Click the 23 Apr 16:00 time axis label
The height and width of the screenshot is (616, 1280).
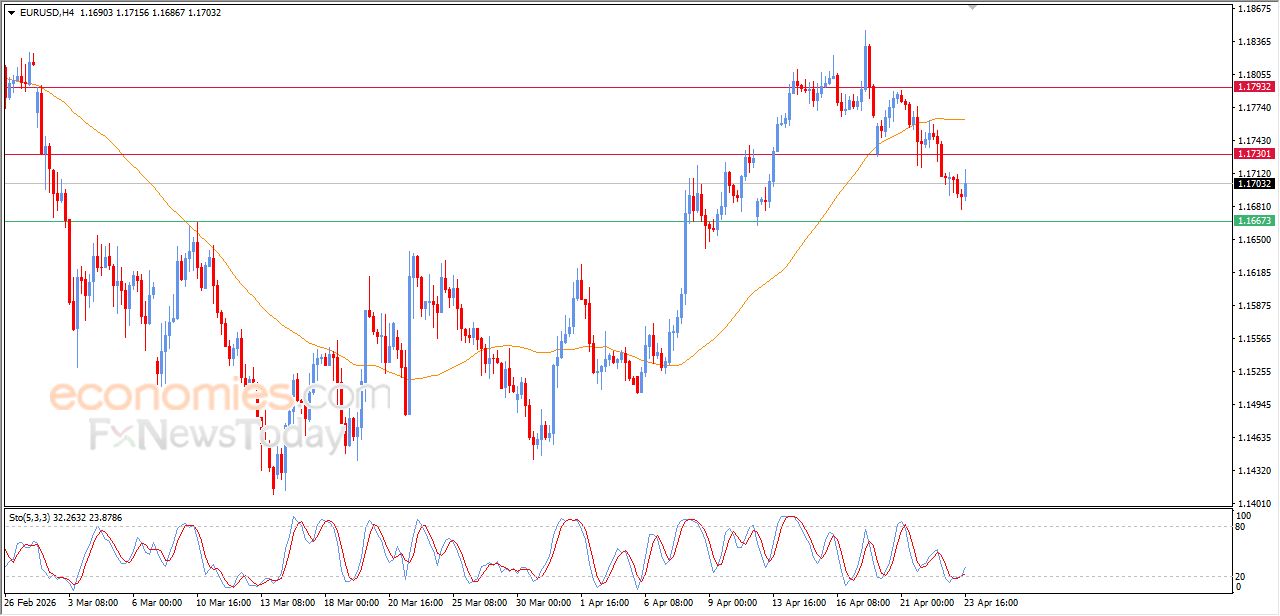click(990, 603)
